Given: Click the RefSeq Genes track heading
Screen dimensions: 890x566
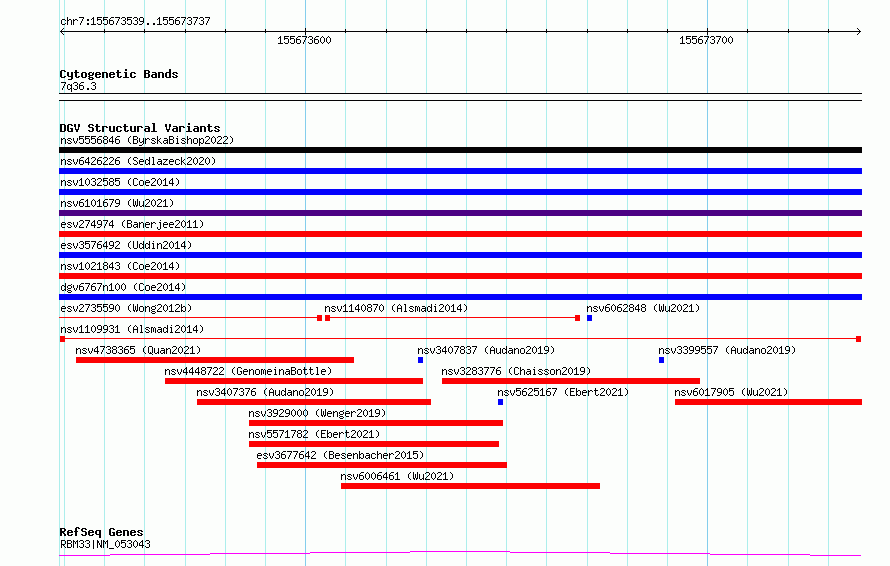Looking at the screenshot, I should 101,533.
